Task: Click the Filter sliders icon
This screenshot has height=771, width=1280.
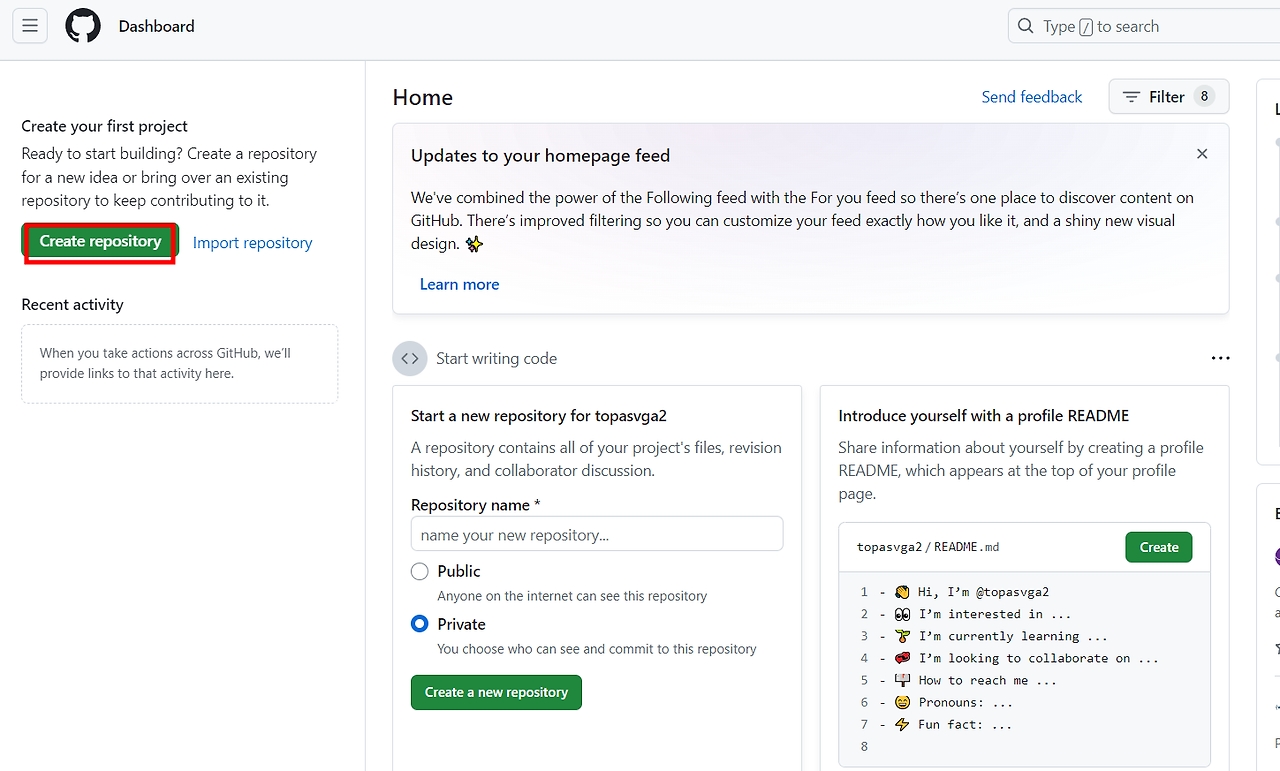Action: (1131, 97)
